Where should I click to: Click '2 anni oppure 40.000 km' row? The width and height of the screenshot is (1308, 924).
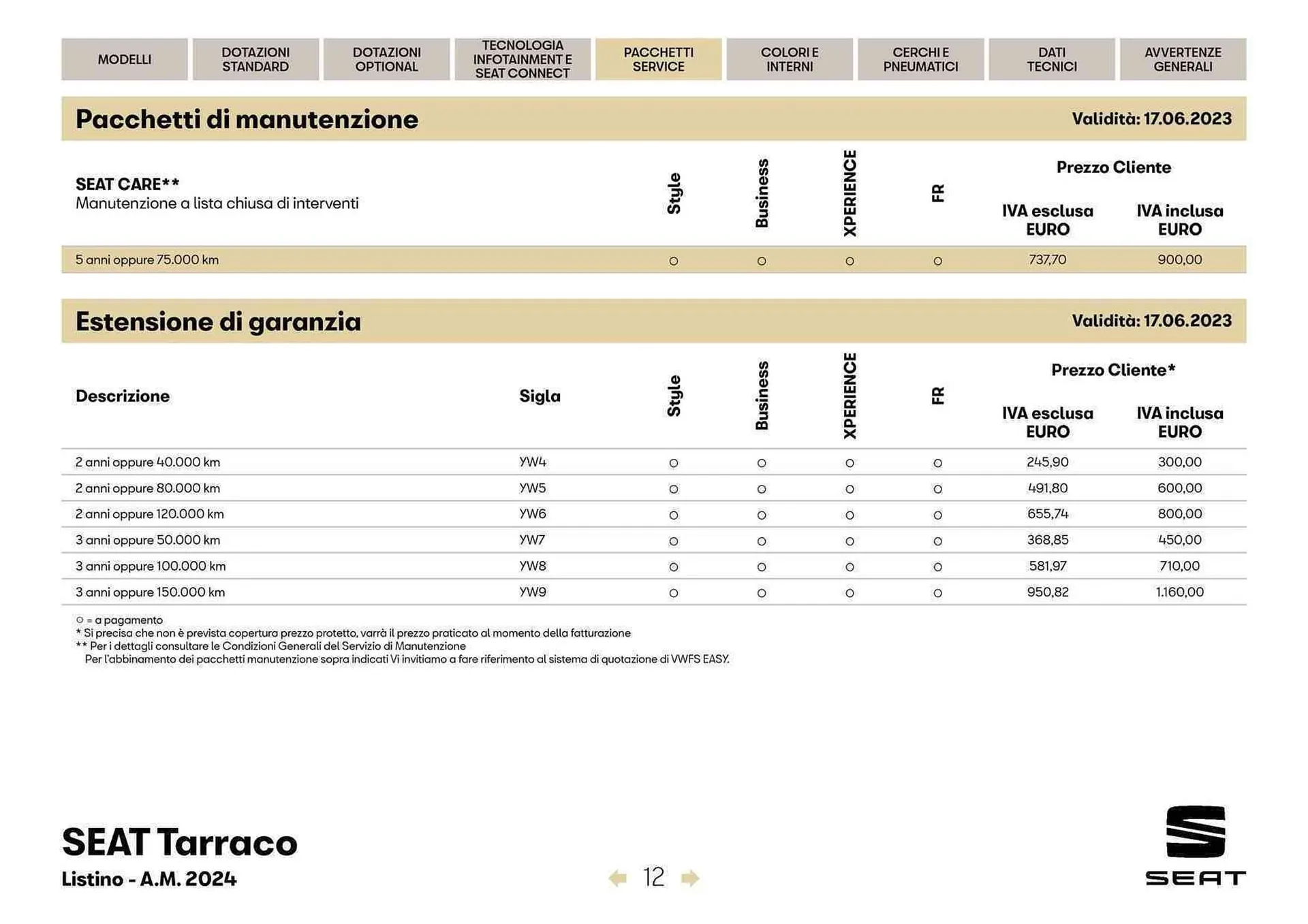[x=654, y=462]
